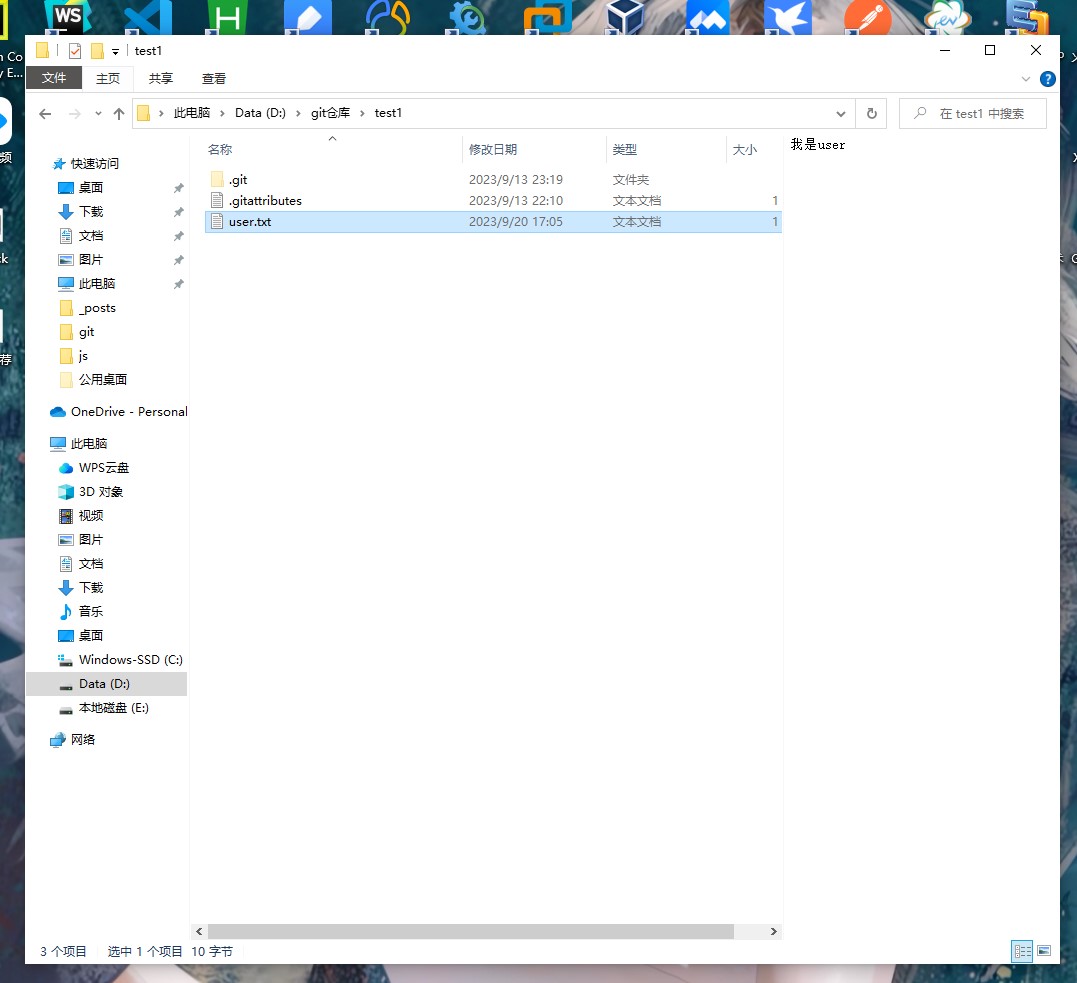The image size is (1077, 983).
Task: Unpin 桌面 using its pin icon
Action: (x=178, y=188)
